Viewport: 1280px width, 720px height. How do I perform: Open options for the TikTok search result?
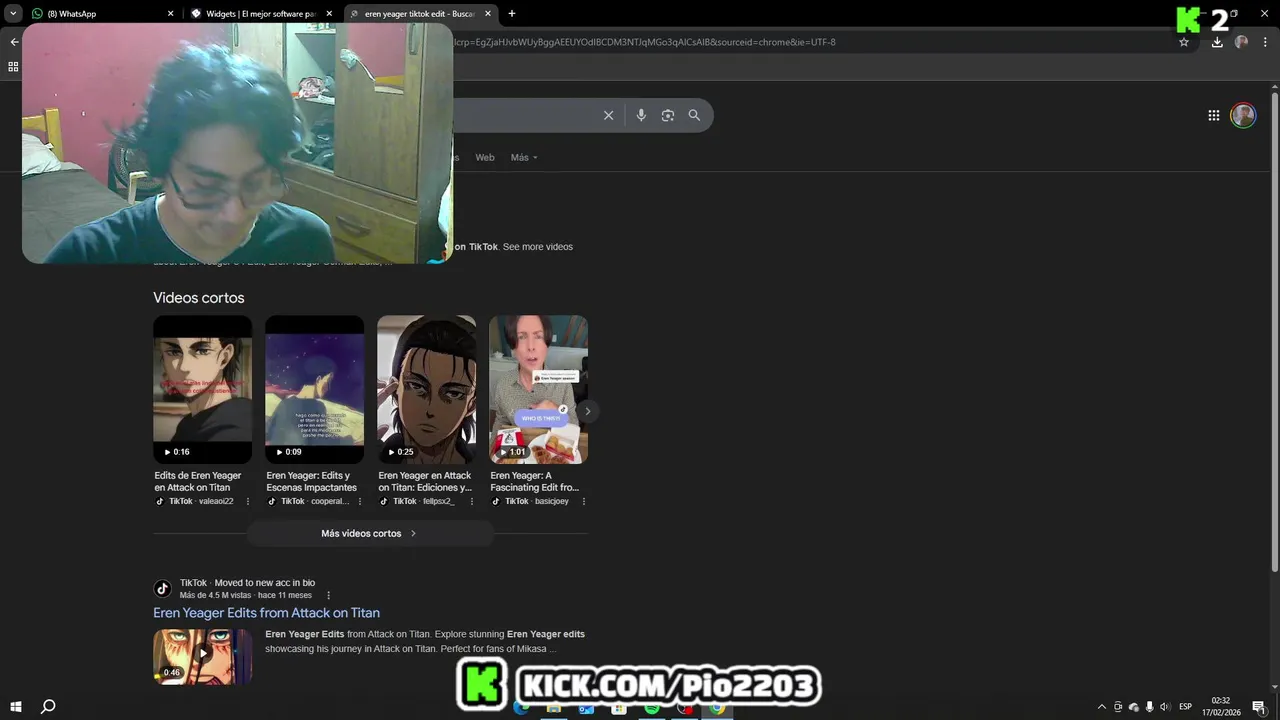pos(328,595)
